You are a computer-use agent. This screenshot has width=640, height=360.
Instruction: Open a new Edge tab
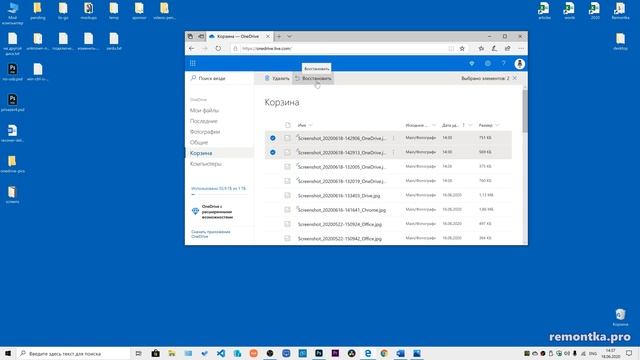(279, 36)
